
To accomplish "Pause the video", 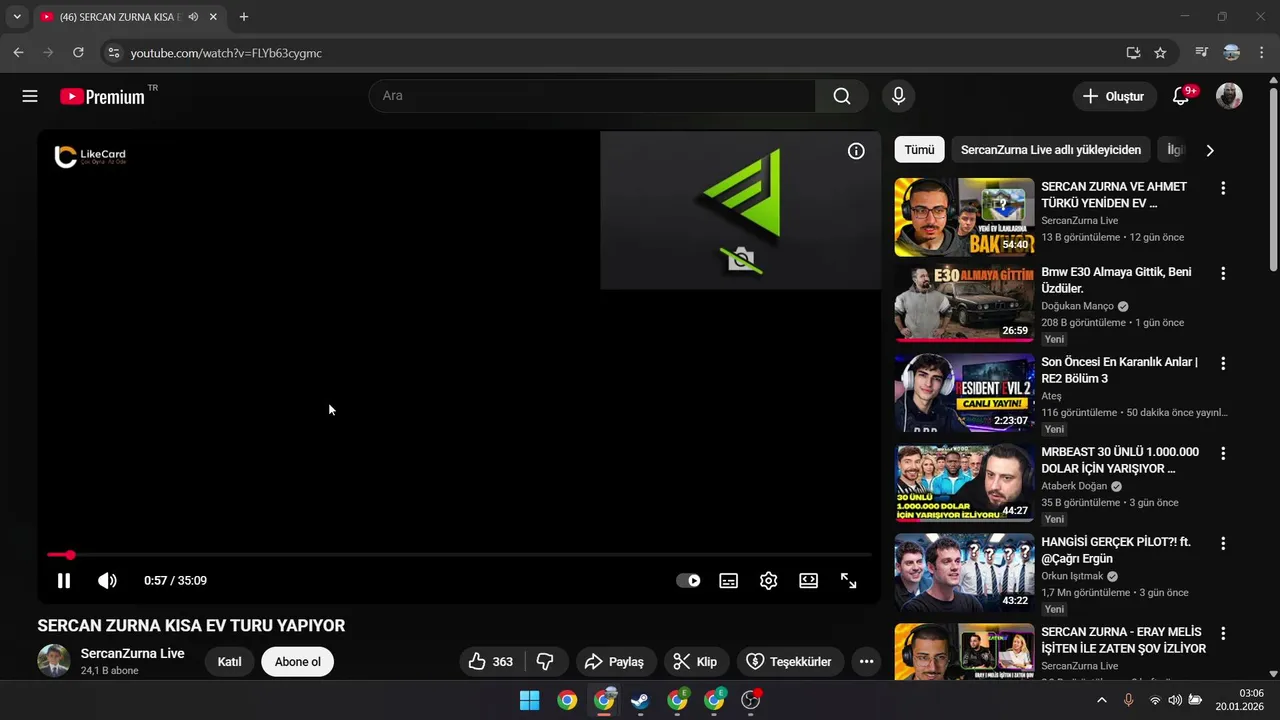I will (63, 580).
